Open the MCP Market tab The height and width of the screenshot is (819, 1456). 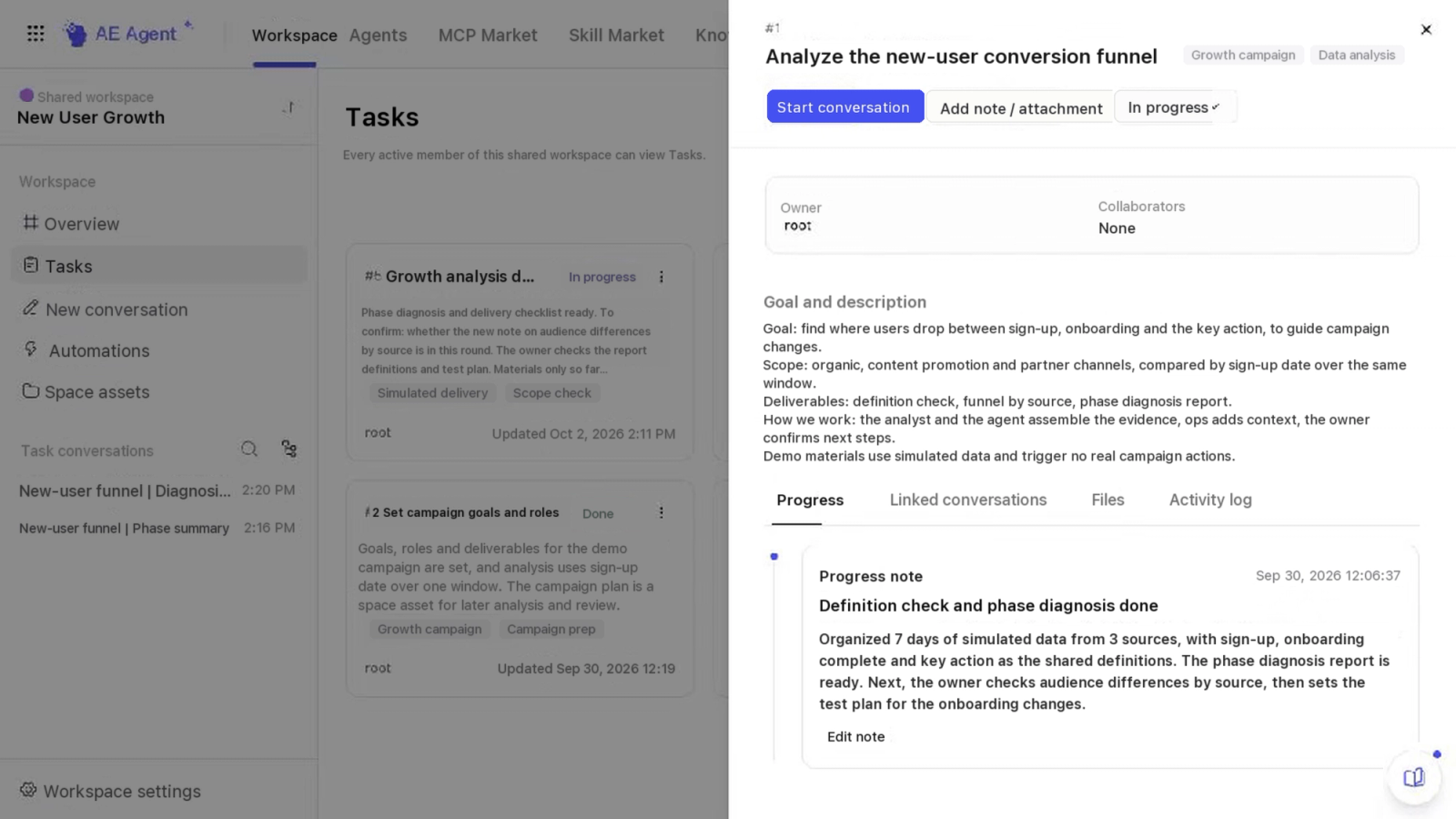pyautogui.click(x=488, y=35)
